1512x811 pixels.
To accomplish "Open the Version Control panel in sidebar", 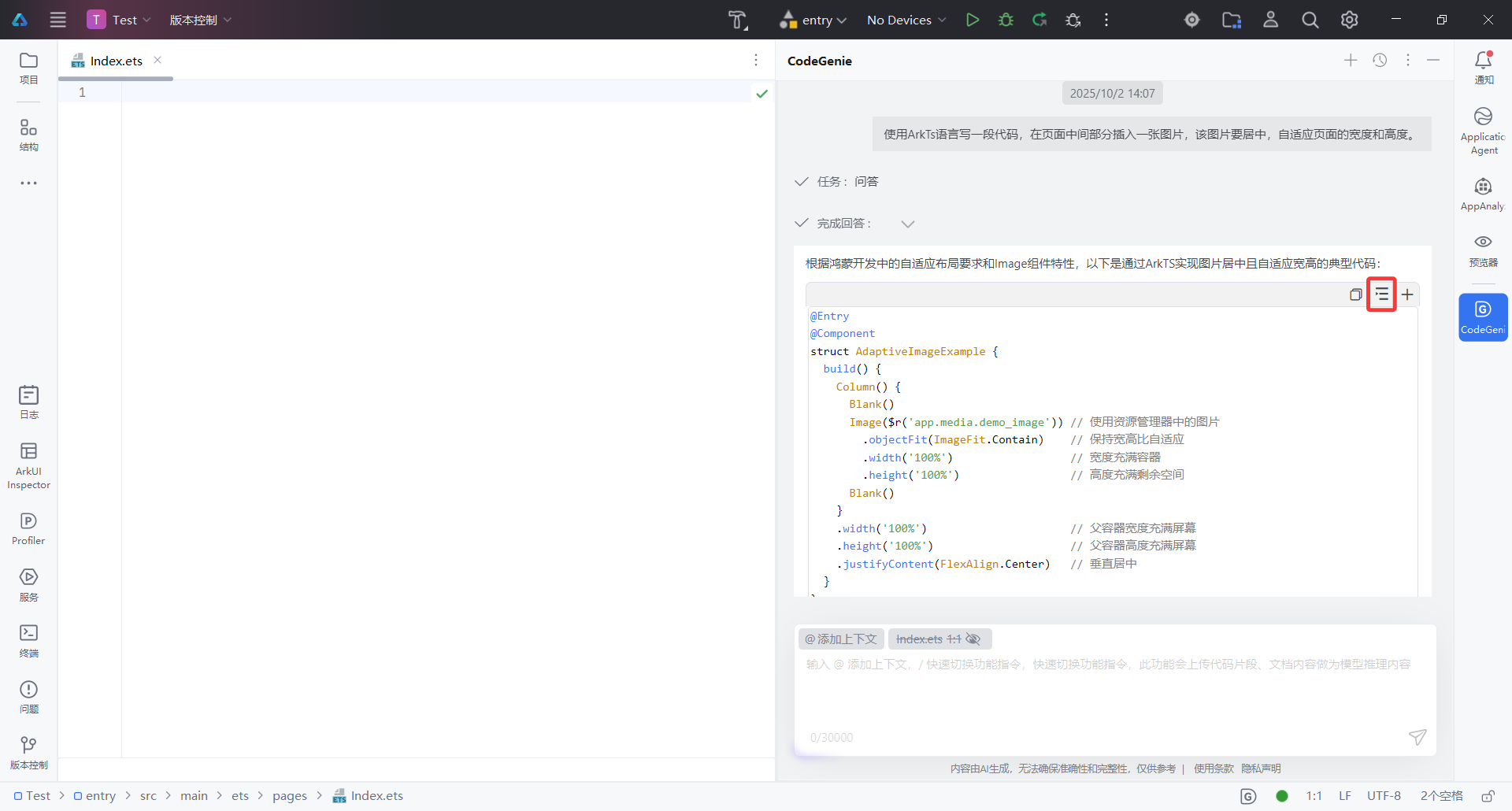I will click(x=29, y=754).
